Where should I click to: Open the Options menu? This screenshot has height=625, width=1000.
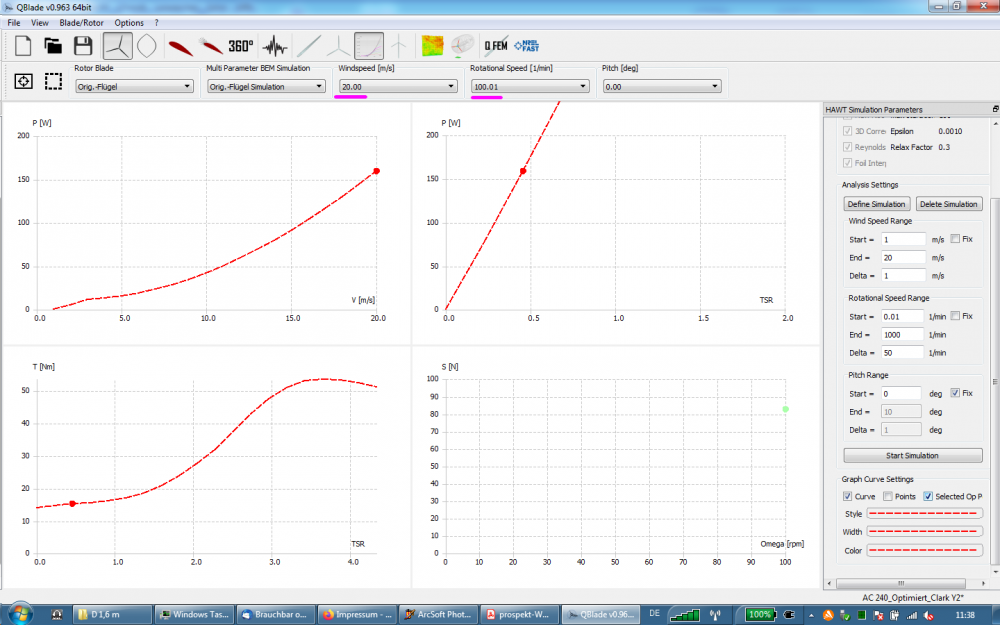pyautogui.click(x=129, y=22)
